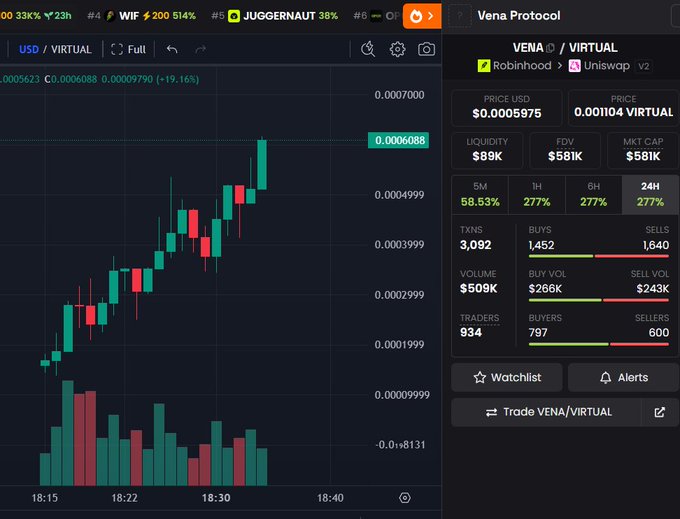Click the VOLUME $509K value
The image size is (680, 519).
pos(478,288)
